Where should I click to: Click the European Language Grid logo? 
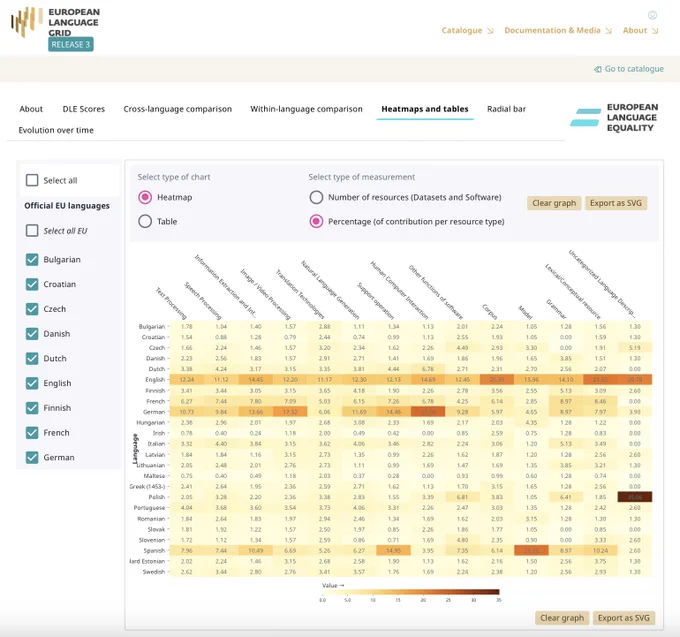[x=55, y=23]
